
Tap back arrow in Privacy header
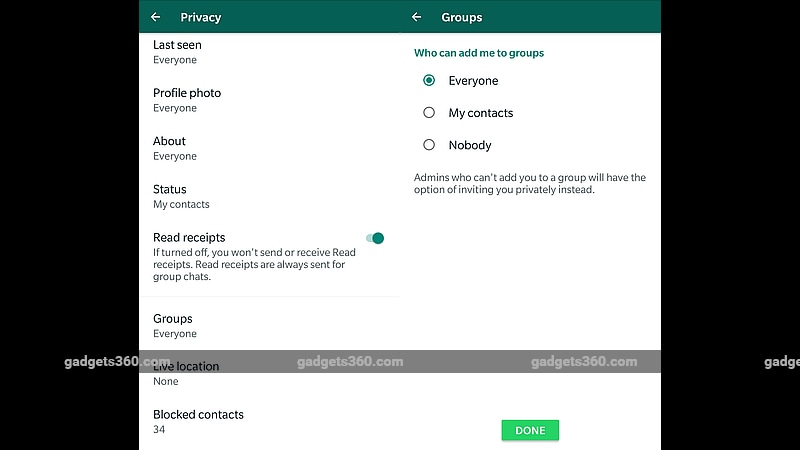tap(155, 17)
